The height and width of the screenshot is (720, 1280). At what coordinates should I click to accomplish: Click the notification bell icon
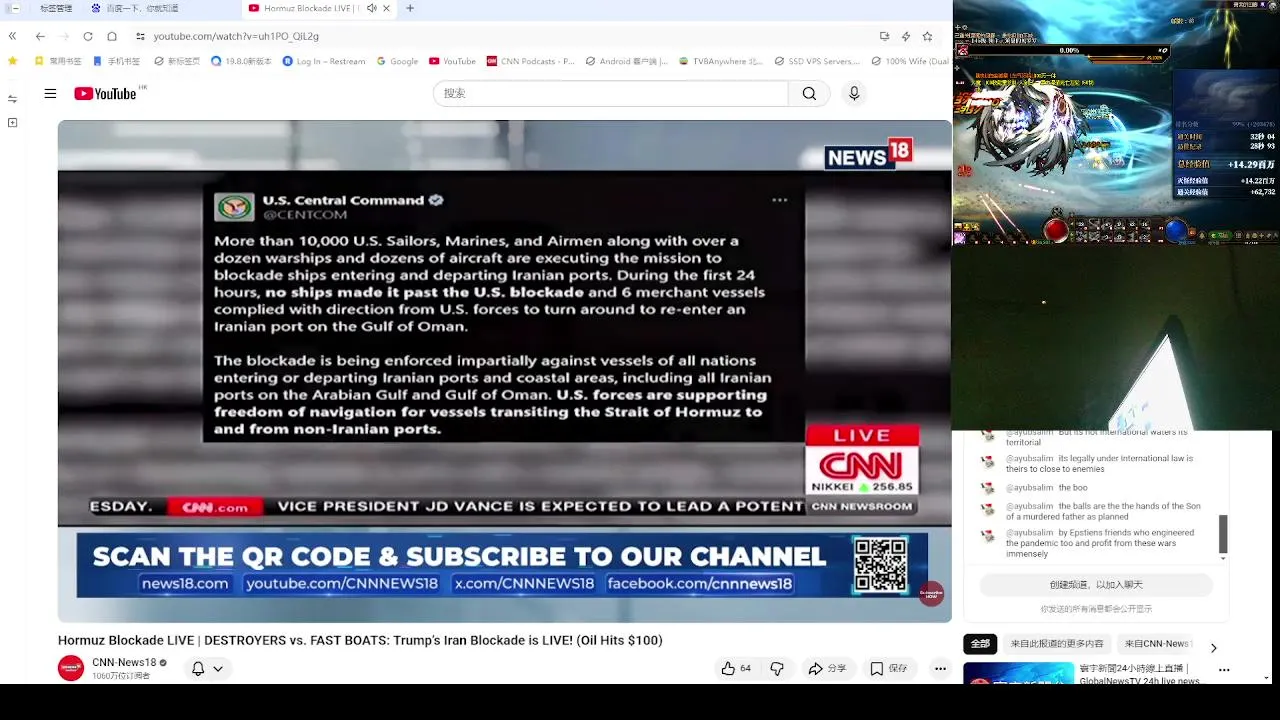[198, 668]
